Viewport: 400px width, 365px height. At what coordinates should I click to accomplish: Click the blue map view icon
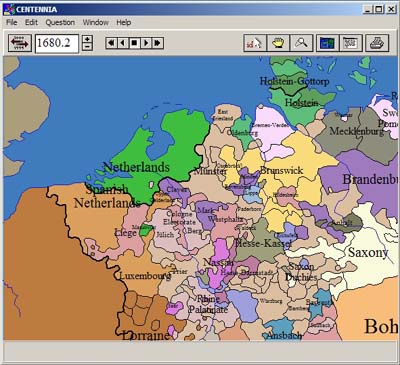(x=327, y=43)
